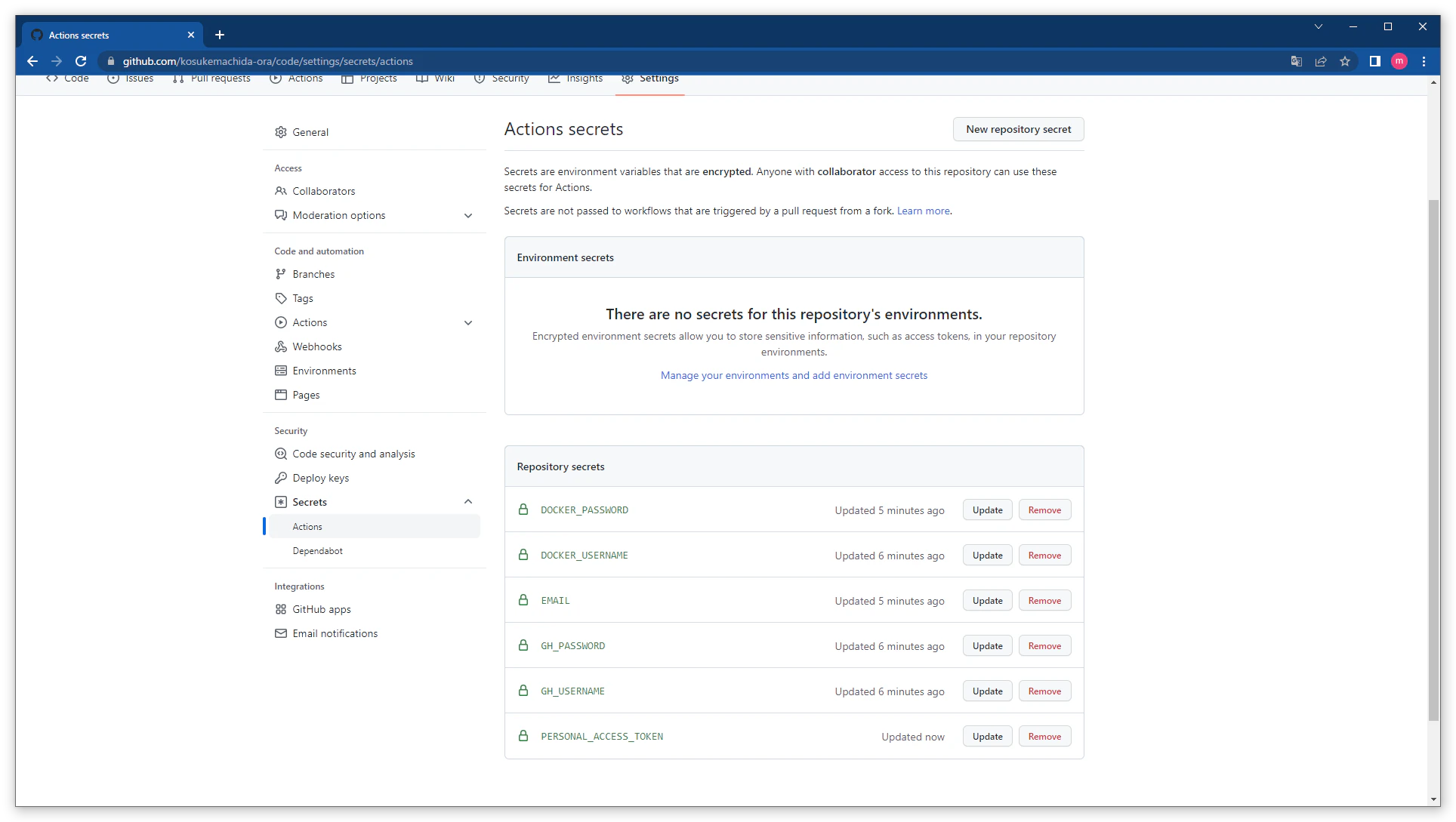Viewport: 1456px width, 822px height.
Task: Open the tab search dropdown arrow
Action: [1319, 26]
